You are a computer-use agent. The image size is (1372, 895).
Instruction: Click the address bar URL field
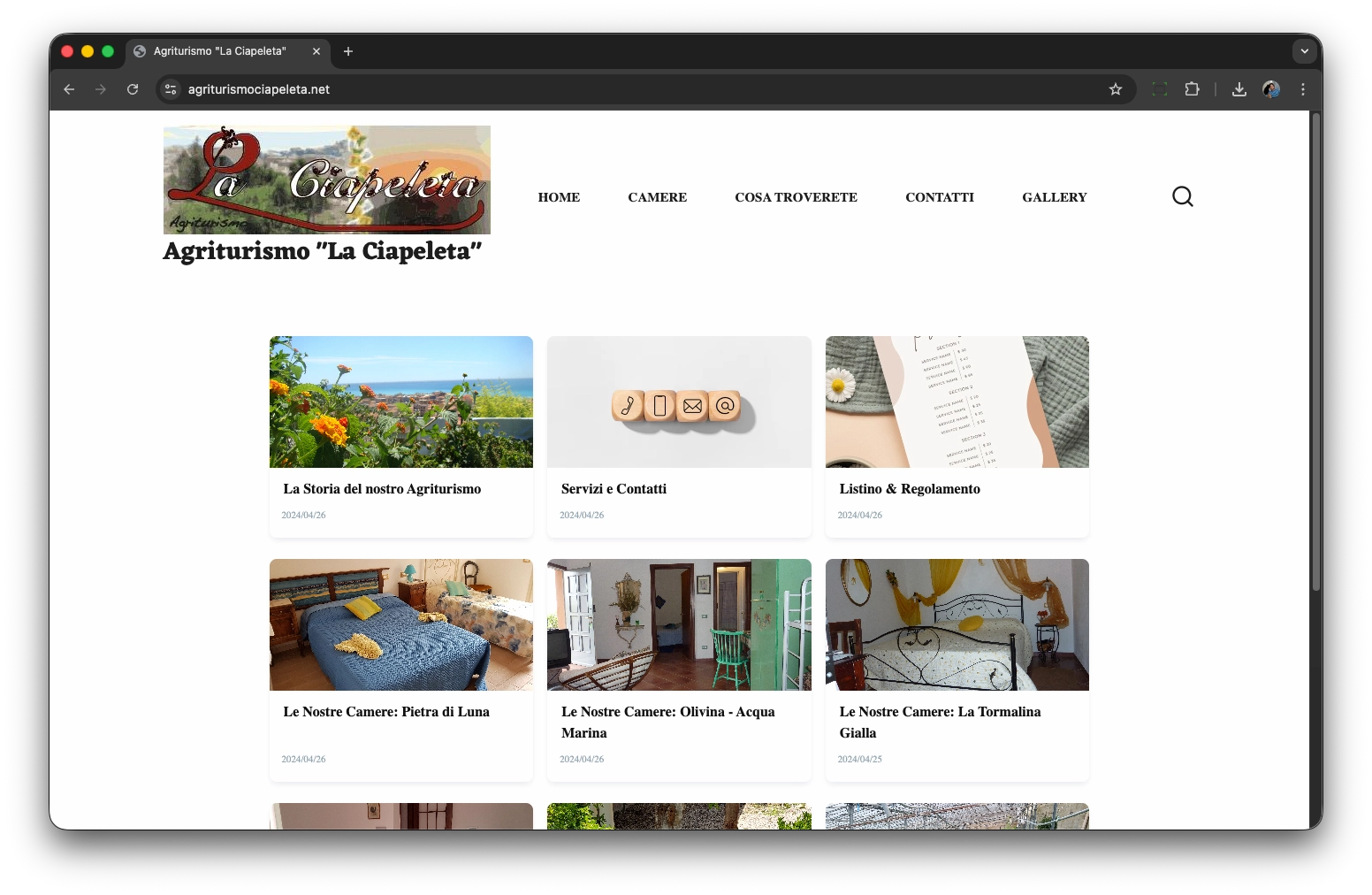tap(619, 89)
